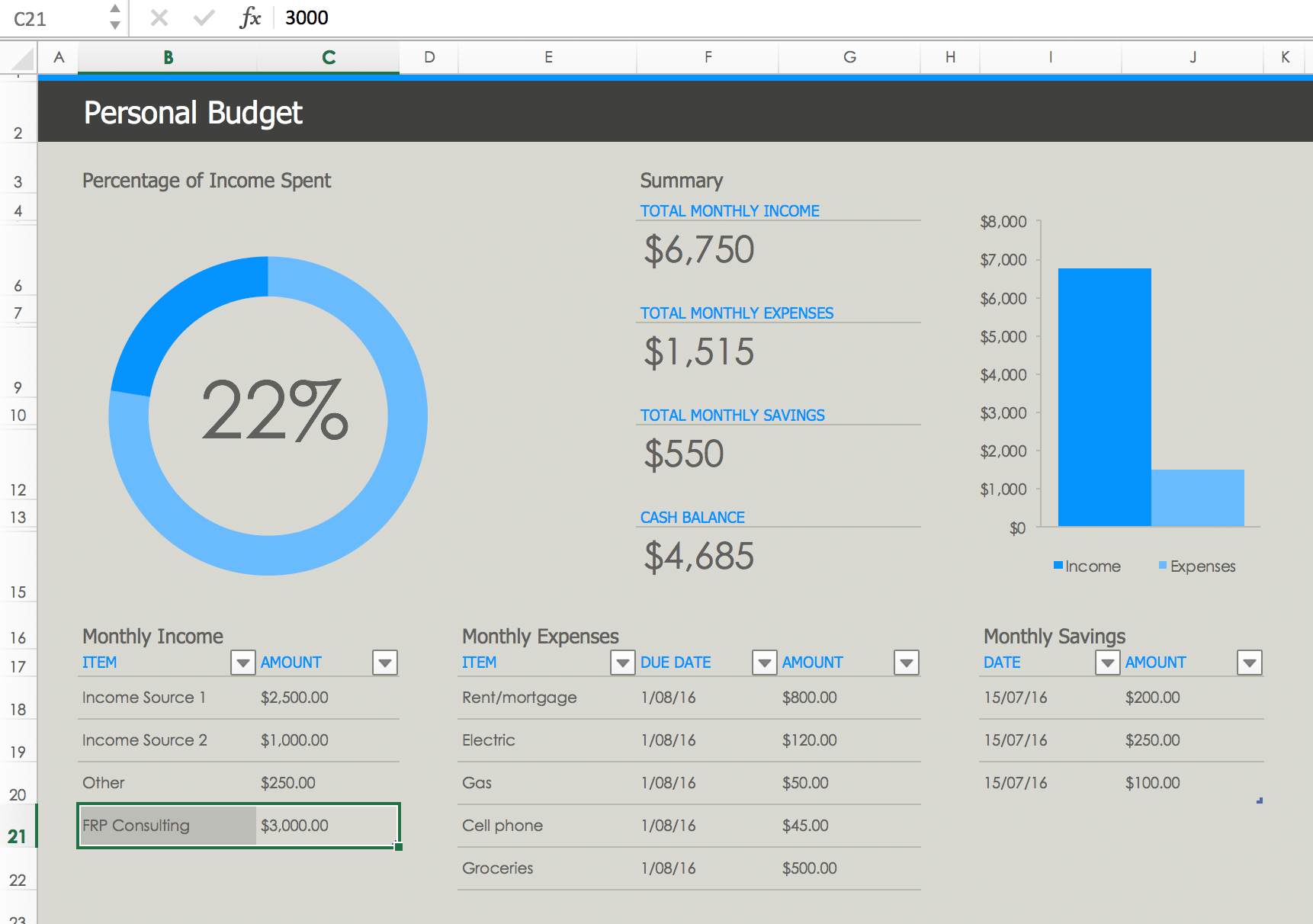Open Monthly Expenses DUE DATE filter dropdown
The width and height of the screenshot is (1313, 924).
(x=765, y=663)
